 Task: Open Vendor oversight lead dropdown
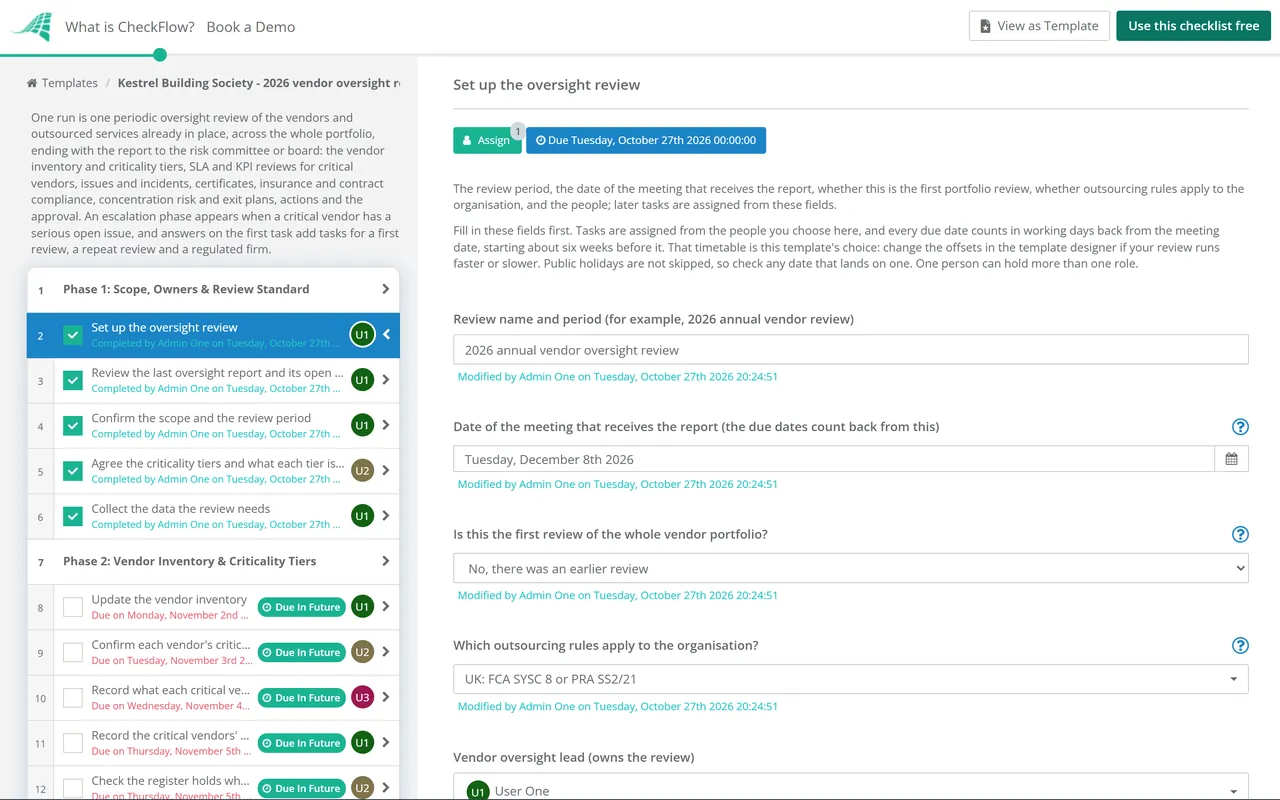click(851, 787)
